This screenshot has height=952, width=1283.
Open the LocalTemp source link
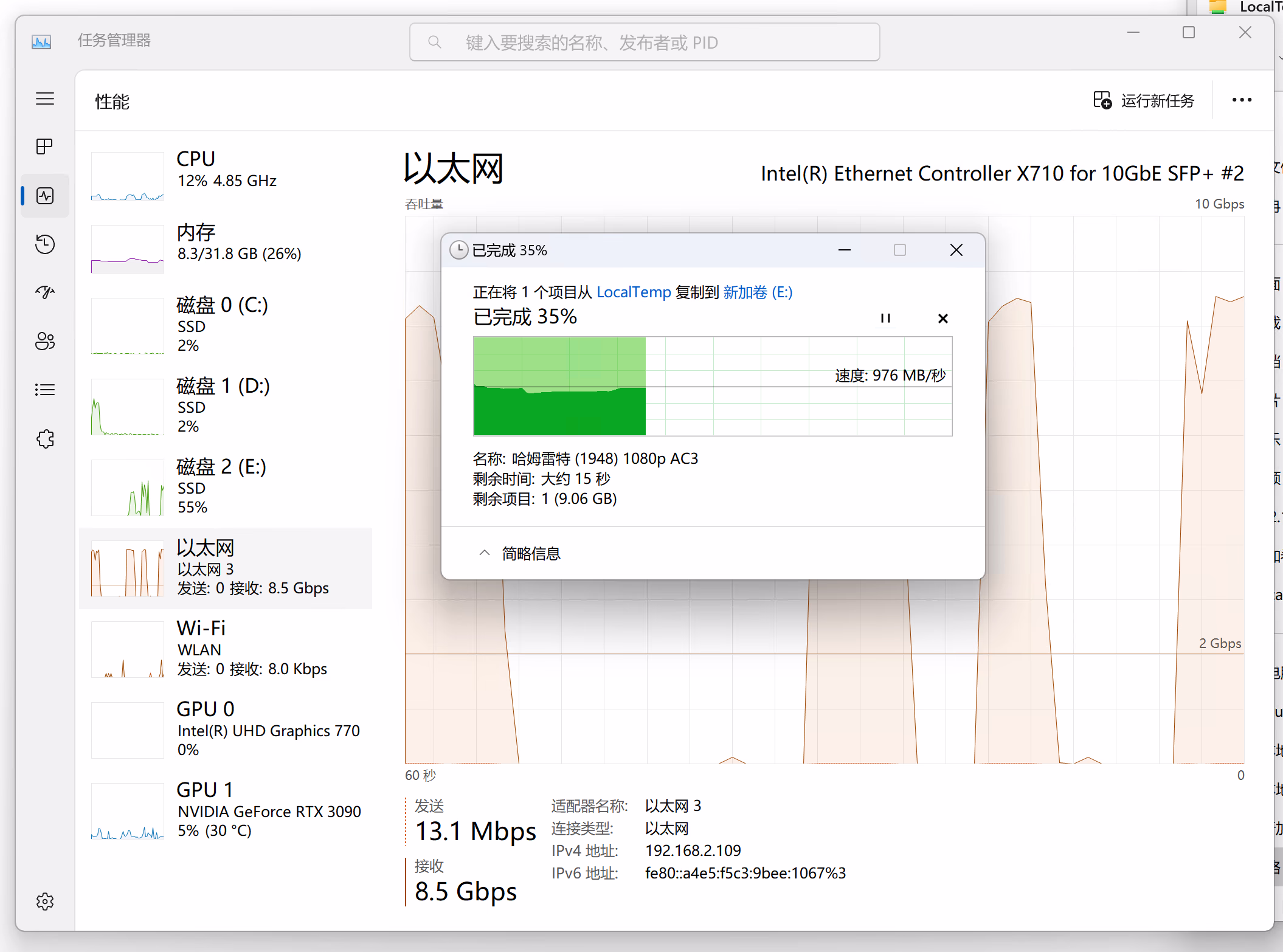click(633, 292)
